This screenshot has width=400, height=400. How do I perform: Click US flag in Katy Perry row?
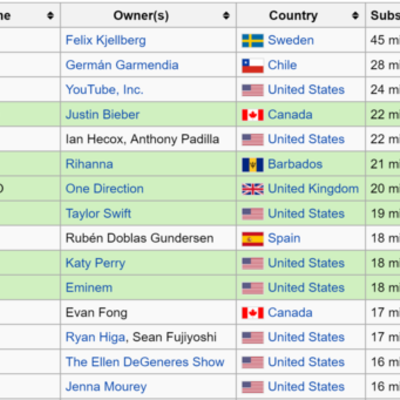click(x=253, y=263)
